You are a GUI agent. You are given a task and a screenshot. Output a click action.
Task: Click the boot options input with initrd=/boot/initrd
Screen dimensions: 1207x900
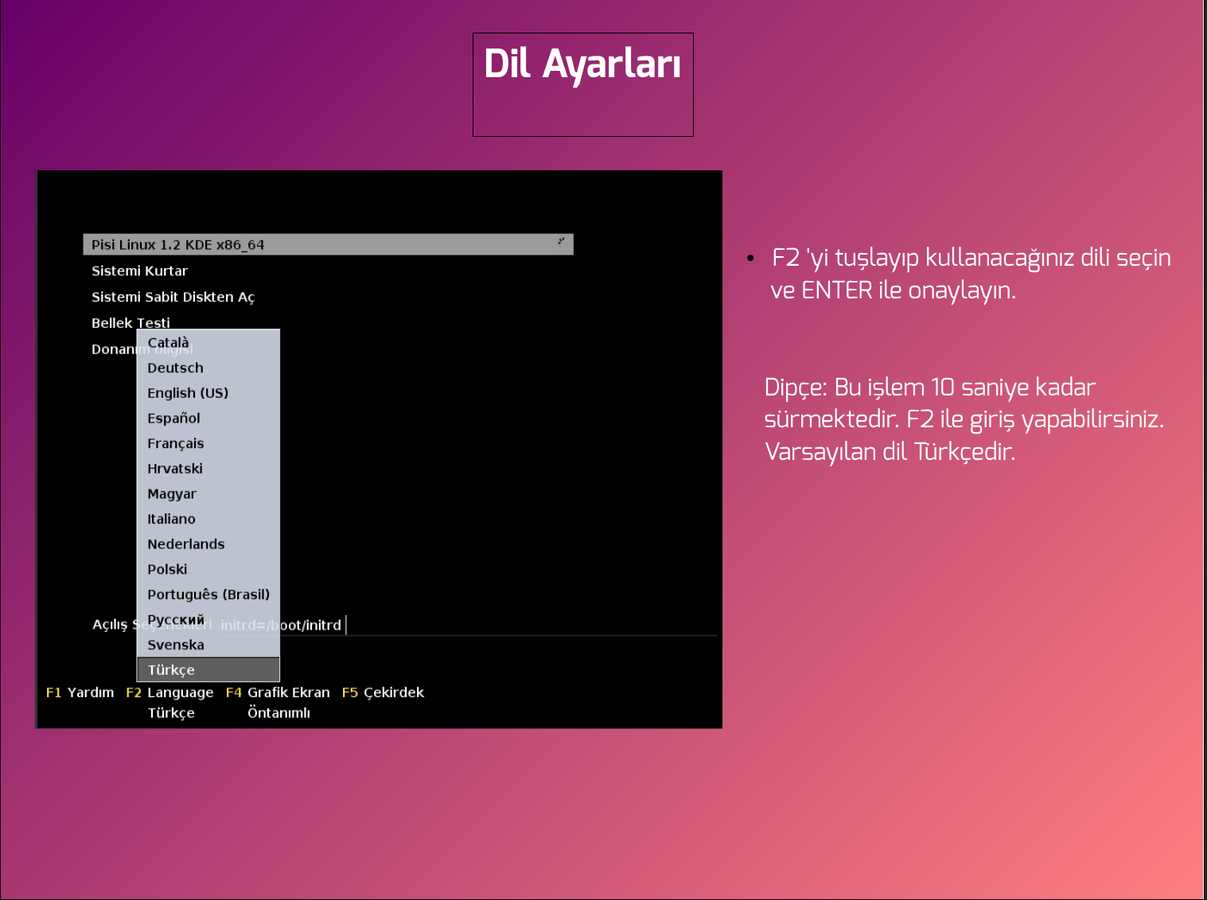pyautogui.click(x=468, y=625)
